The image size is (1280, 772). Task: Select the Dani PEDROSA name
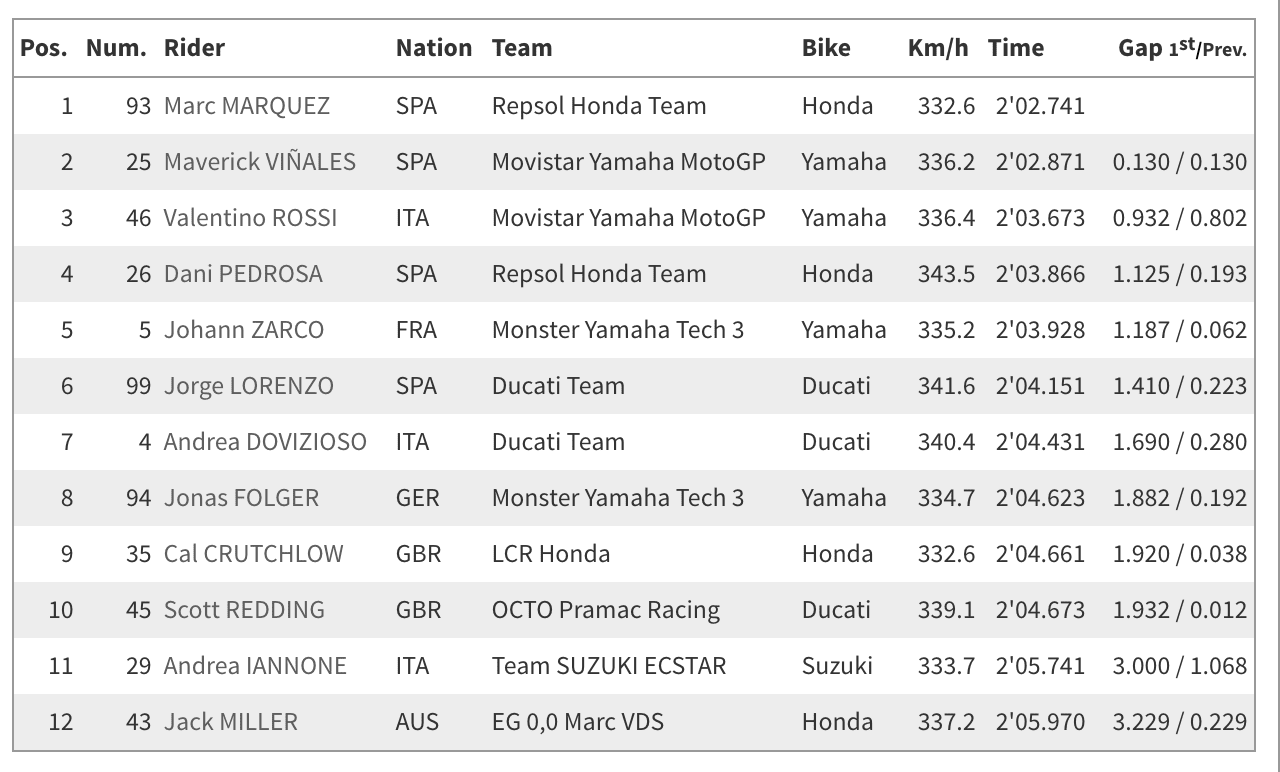tap(243, 274)
